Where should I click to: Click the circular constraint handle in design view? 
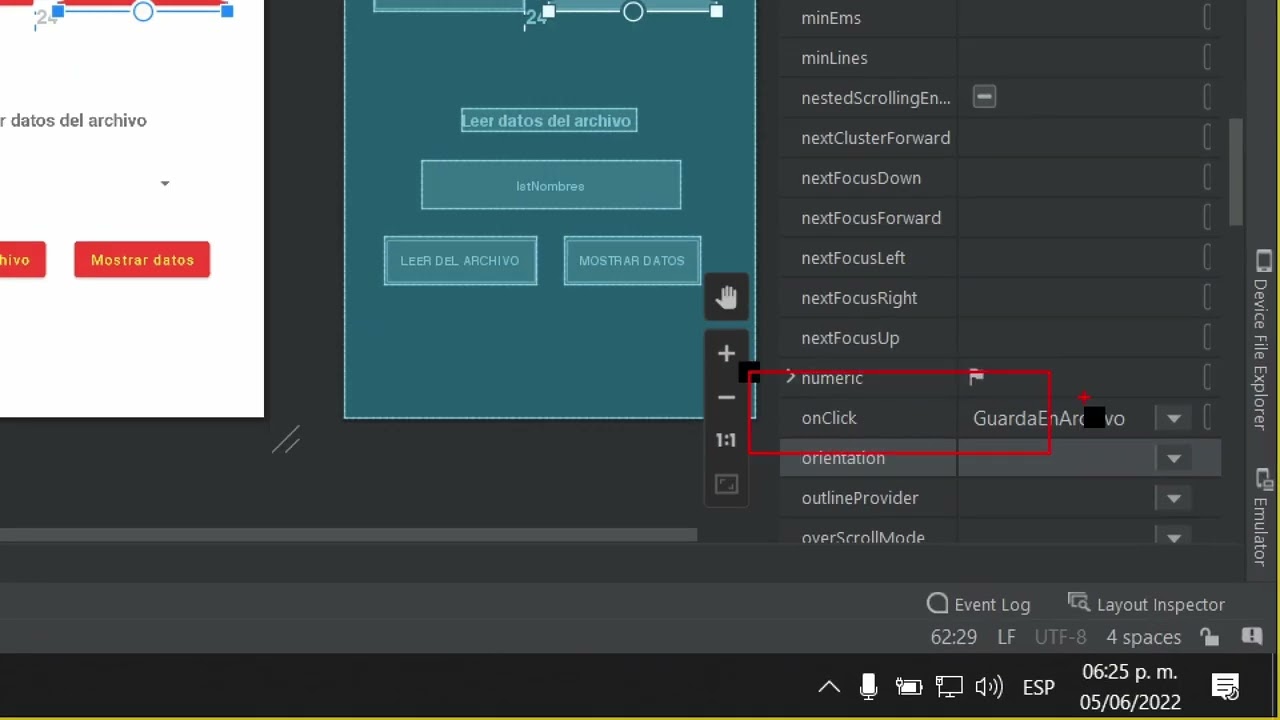click(x=143, y=12)
